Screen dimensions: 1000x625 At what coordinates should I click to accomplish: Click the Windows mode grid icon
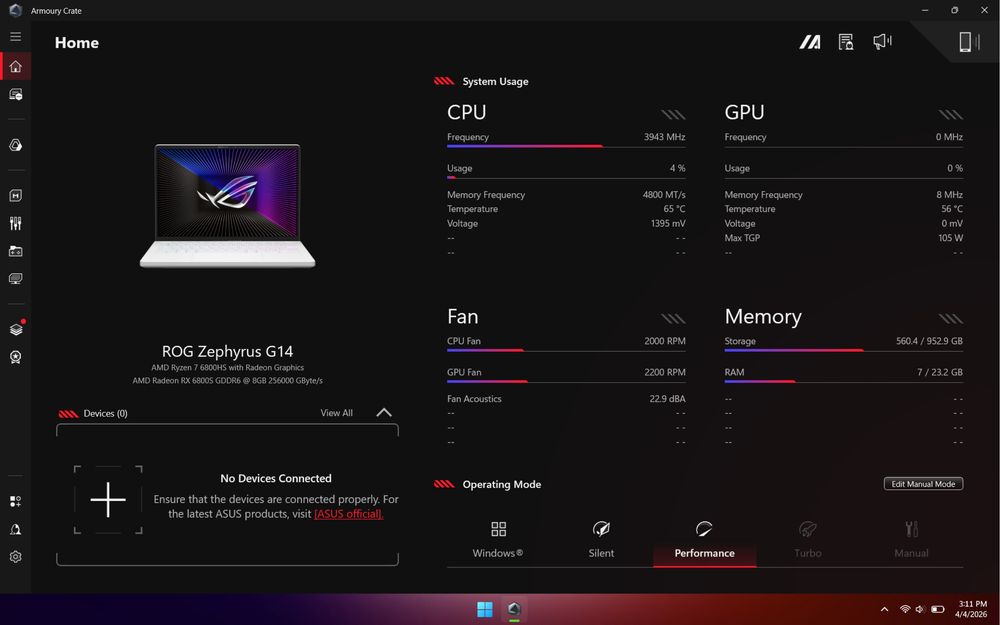click(x=498, y=529)
